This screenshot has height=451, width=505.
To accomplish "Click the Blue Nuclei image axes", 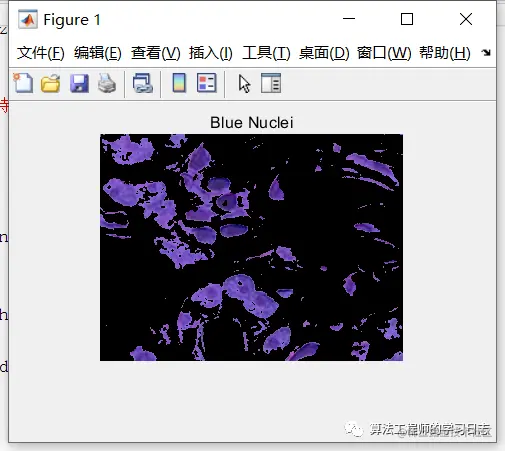I will pyautogui.click(x=251, y=247).
